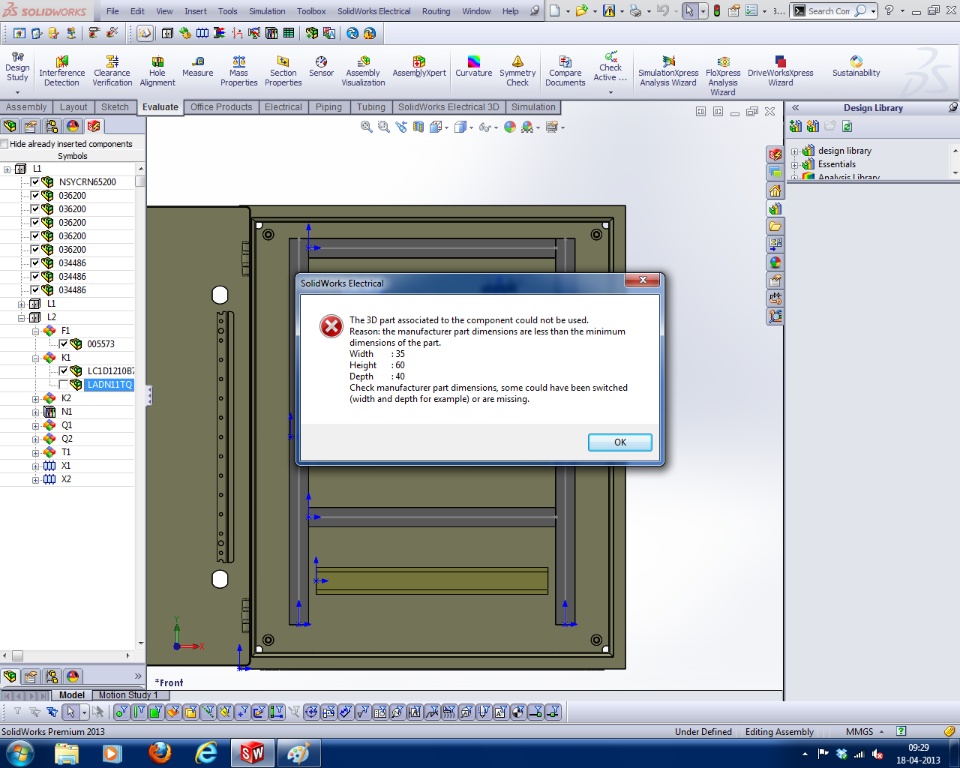960x768 pixels.
Task: Open the Routing menu
Action: (x=436, y=11)
